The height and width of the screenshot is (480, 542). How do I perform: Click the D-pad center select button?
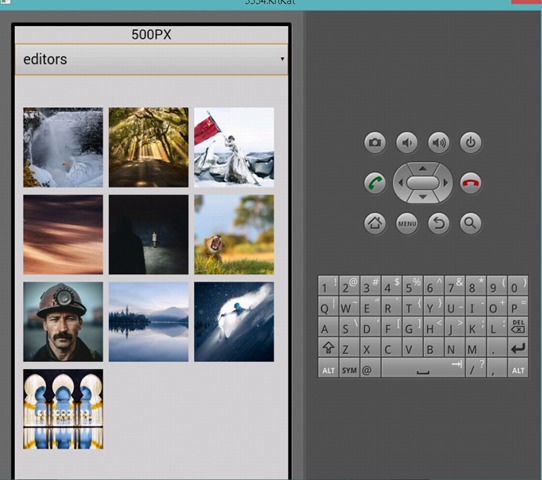pyautogui.click(x=422, y=182)
